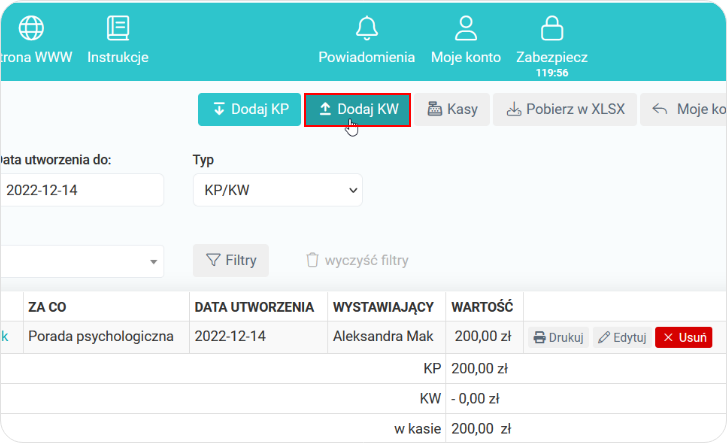Image resolution: width=727 pixels, height=443 pixels.
Task: Print the Porada psychologiczna entry with Drukuj
Action: [x=558, y=338]
